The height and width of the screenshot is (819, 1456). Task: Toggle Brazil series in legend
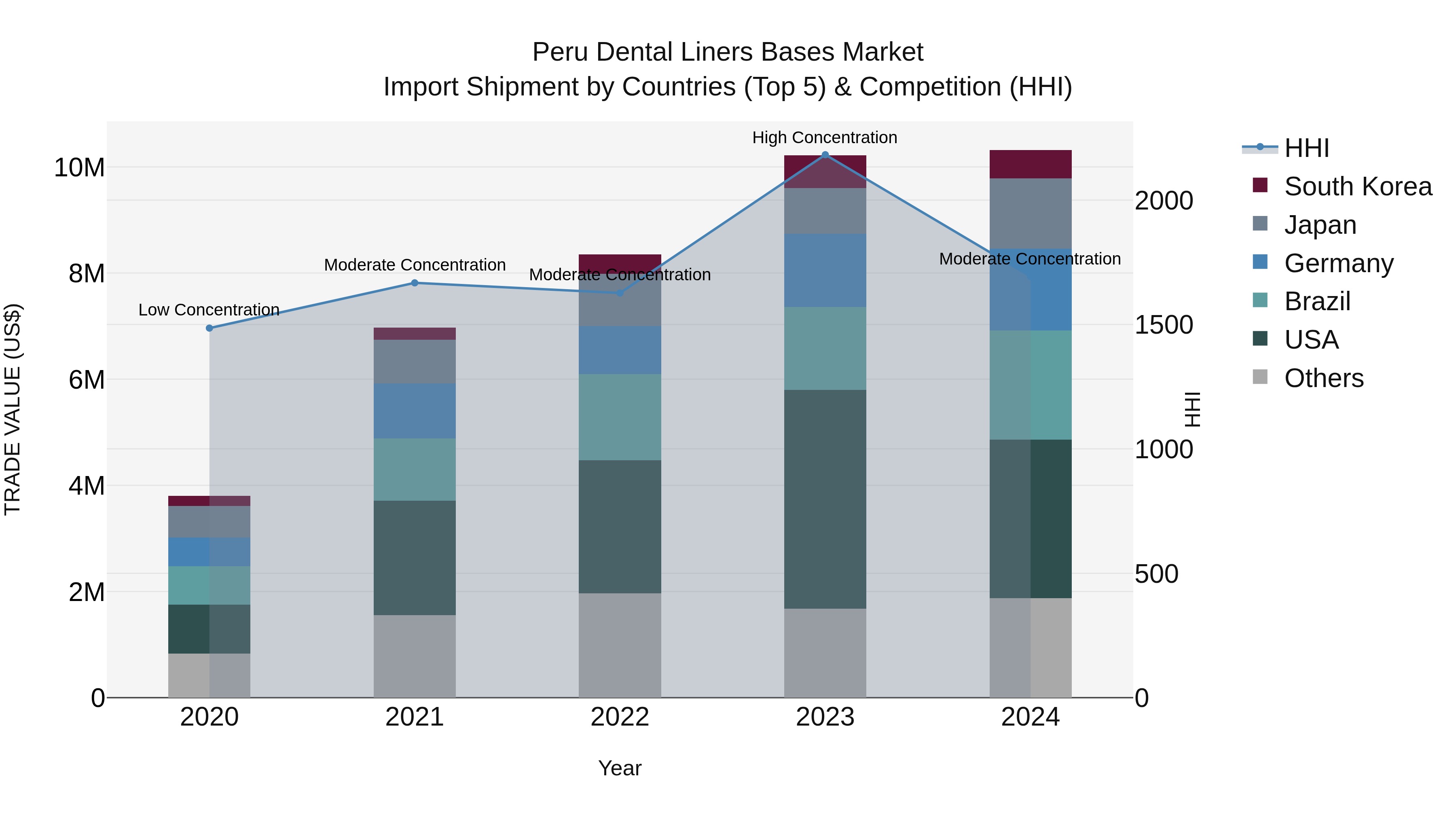(x=1302, y=301)
